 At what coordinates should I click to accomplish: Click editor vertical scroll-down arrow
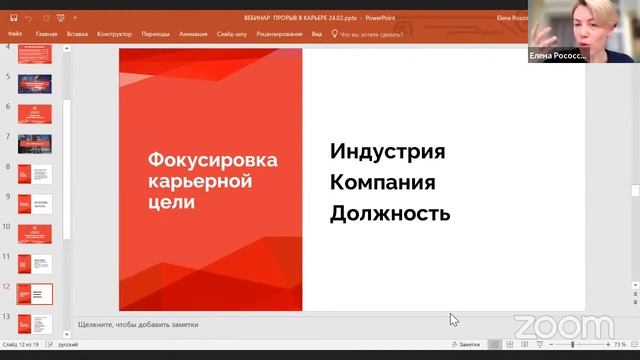pyautogui.click(x=635, y=285)
